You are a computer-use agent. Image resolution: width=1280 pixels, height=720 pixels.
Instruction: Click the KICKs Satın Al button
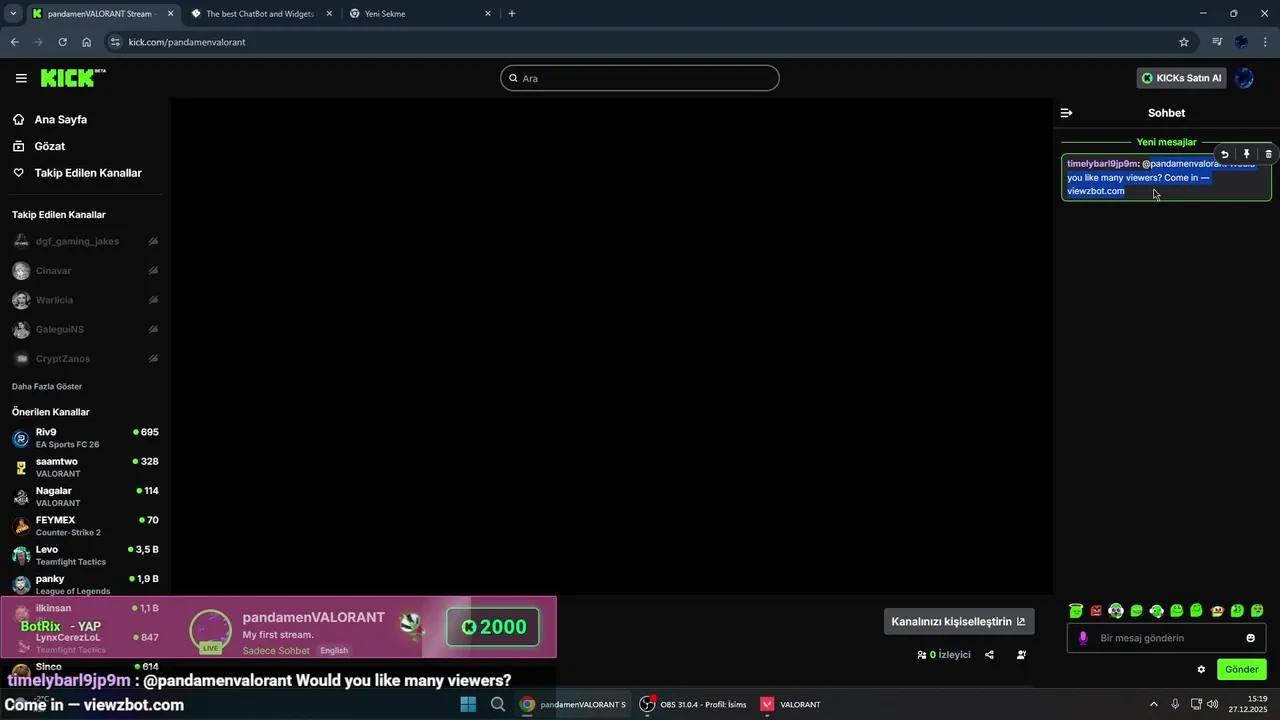(x=1183, y=78)
